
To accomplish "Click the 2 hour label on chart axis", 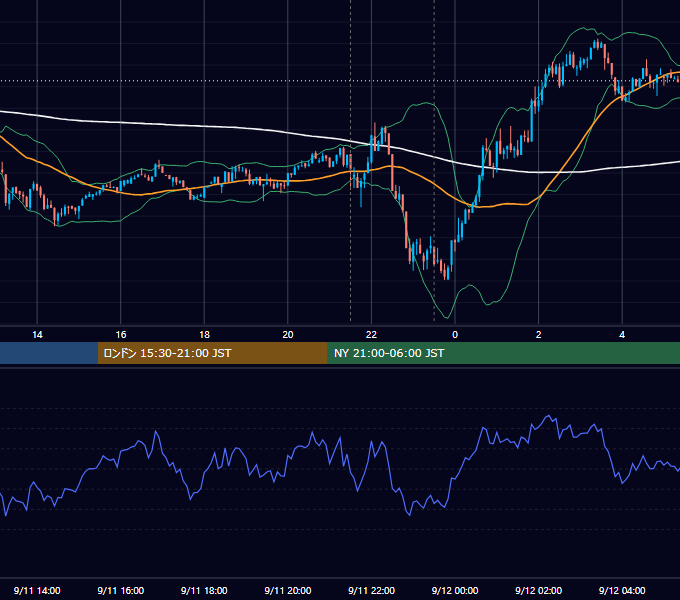I will (539, 335).
